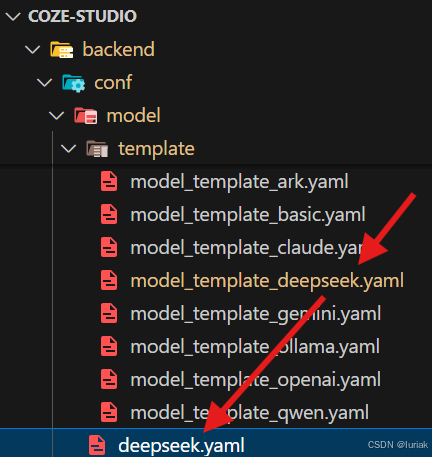The height and width of the screenshot is (457, 432).
Task: Click the template folder icon
Action: (x=97, y=149)
